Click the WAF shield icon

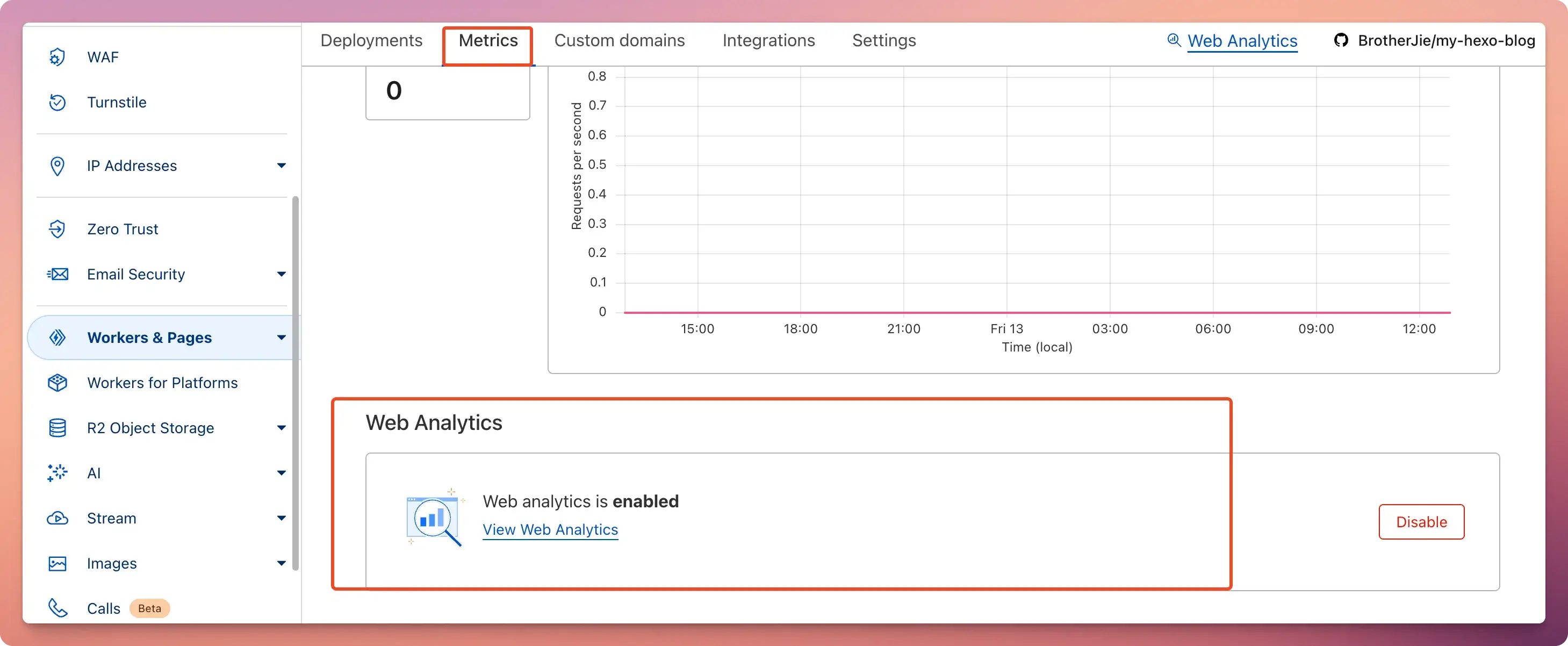tap(57, 56)
